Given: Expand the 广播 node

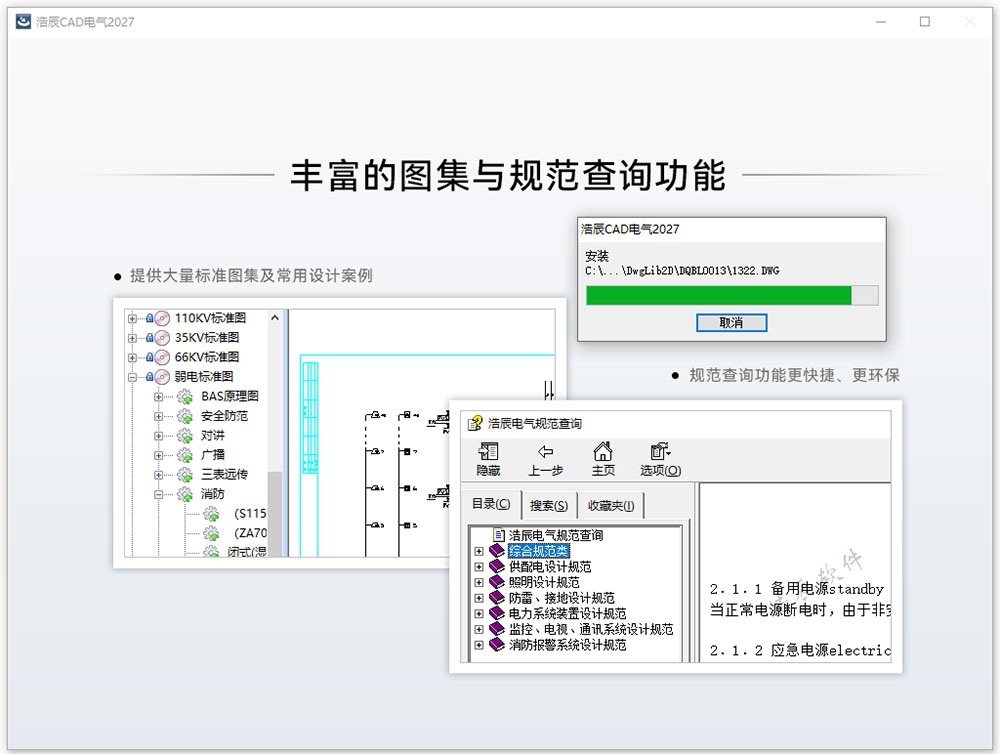Looking at the screenshot, I should coord(158,455).
